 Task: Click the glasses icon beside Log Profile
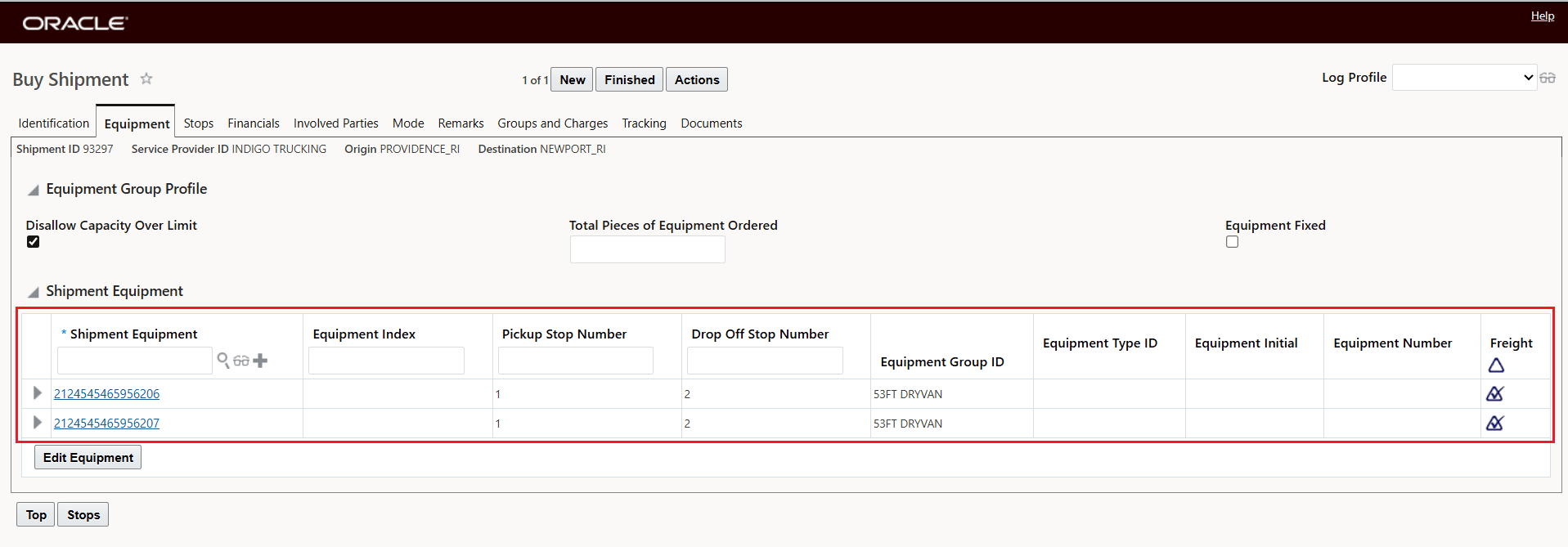pyautogui.click(x=1548, y=78)
